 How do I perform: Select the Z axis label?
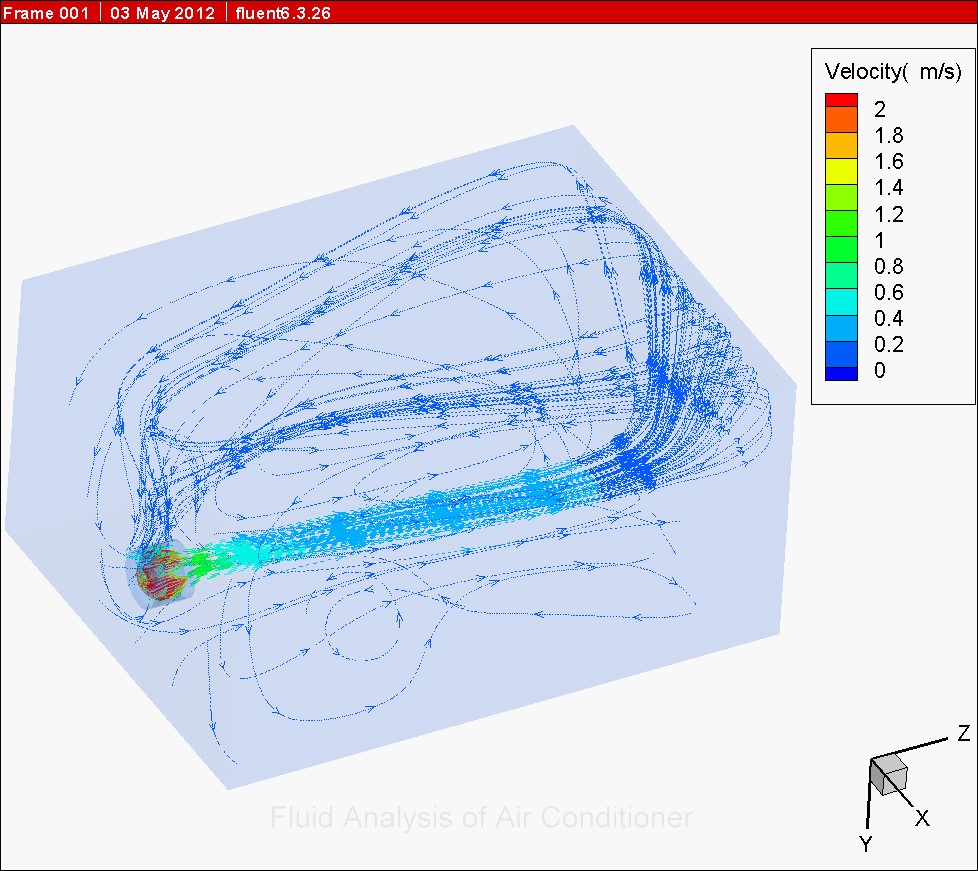tap(963, 734)
